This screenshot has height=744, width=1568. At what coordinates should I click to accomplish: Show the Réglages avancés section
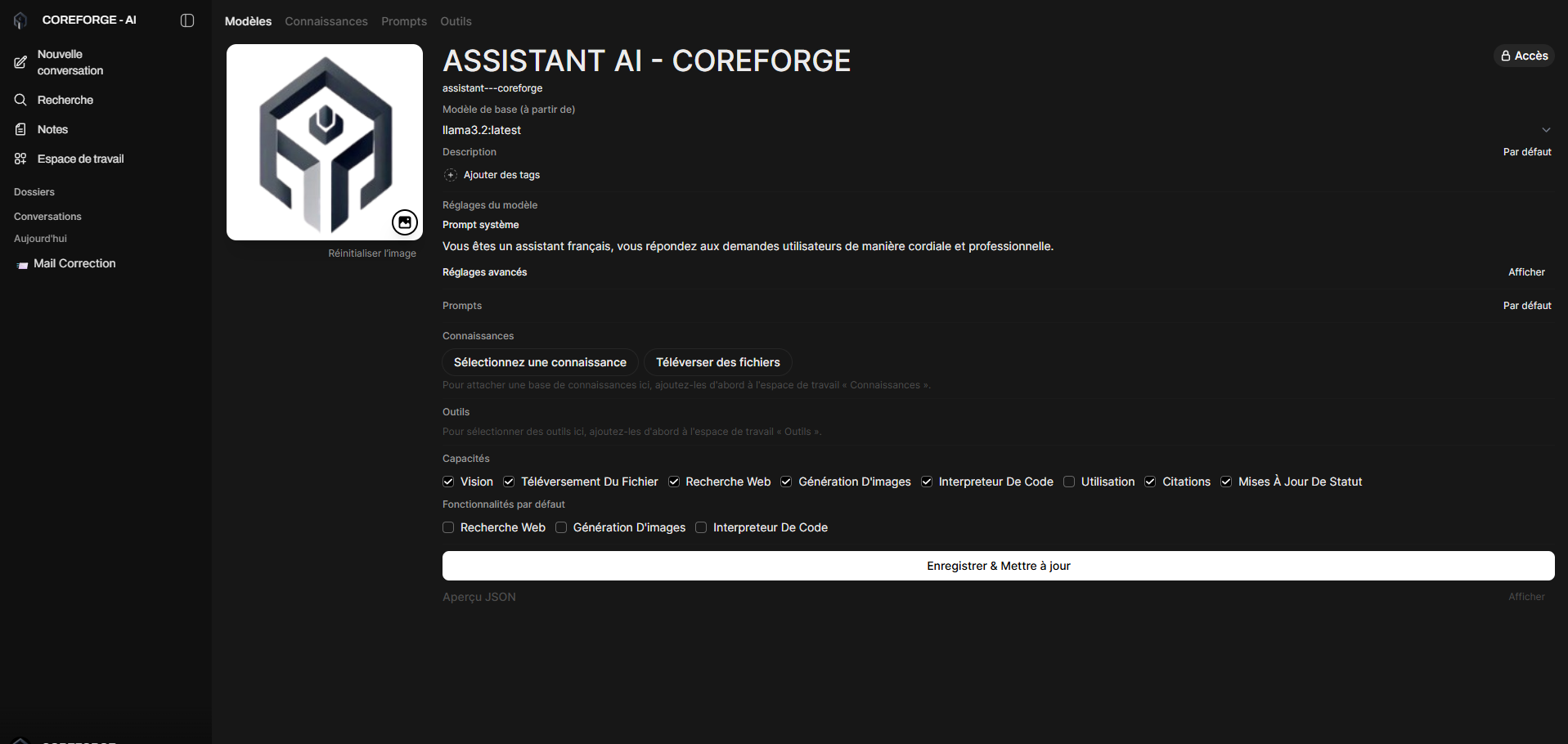tap(1526, 272)
